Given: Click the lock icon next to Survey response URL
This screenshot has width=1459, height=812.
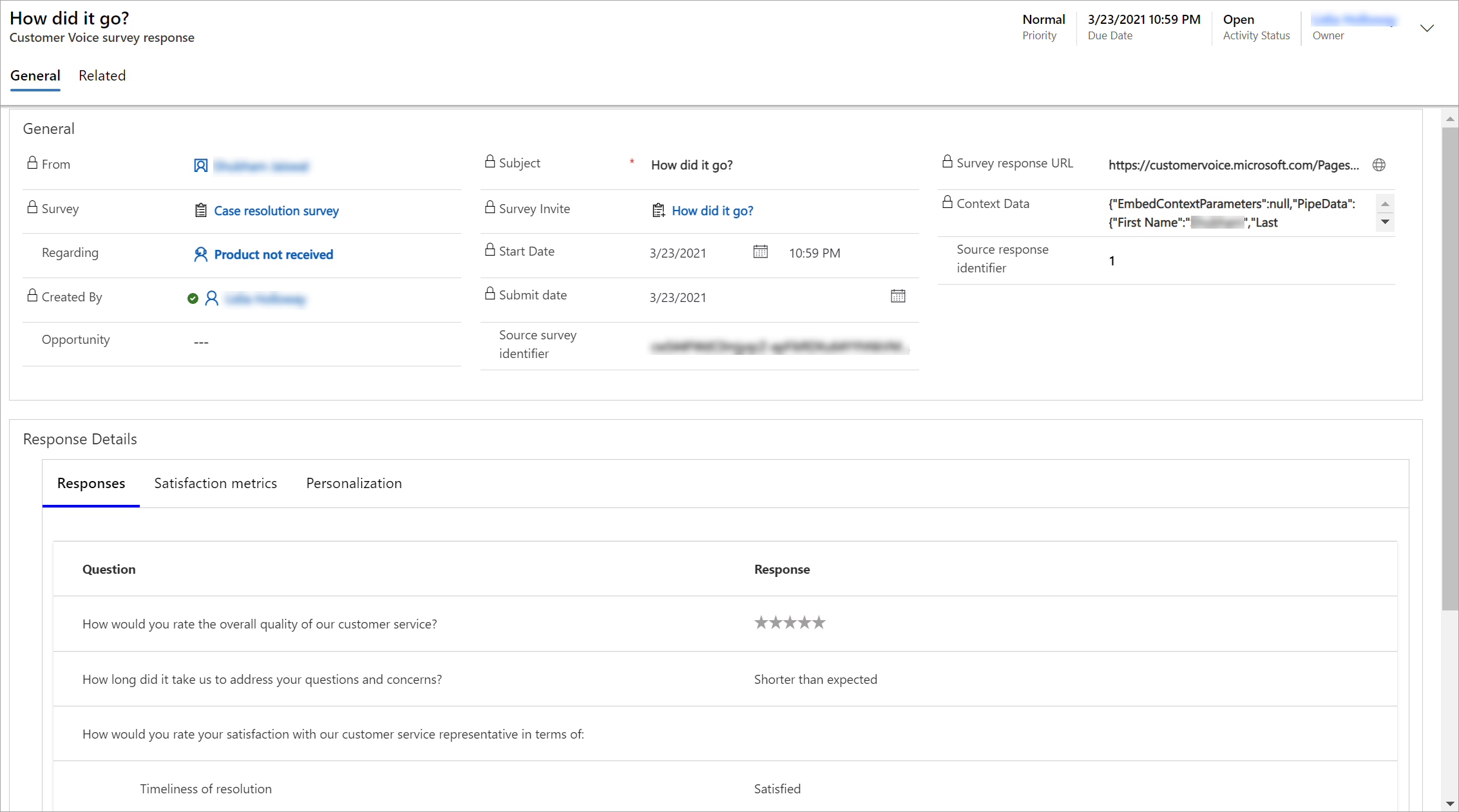Looking at the screenshot, I should point(946,163).
